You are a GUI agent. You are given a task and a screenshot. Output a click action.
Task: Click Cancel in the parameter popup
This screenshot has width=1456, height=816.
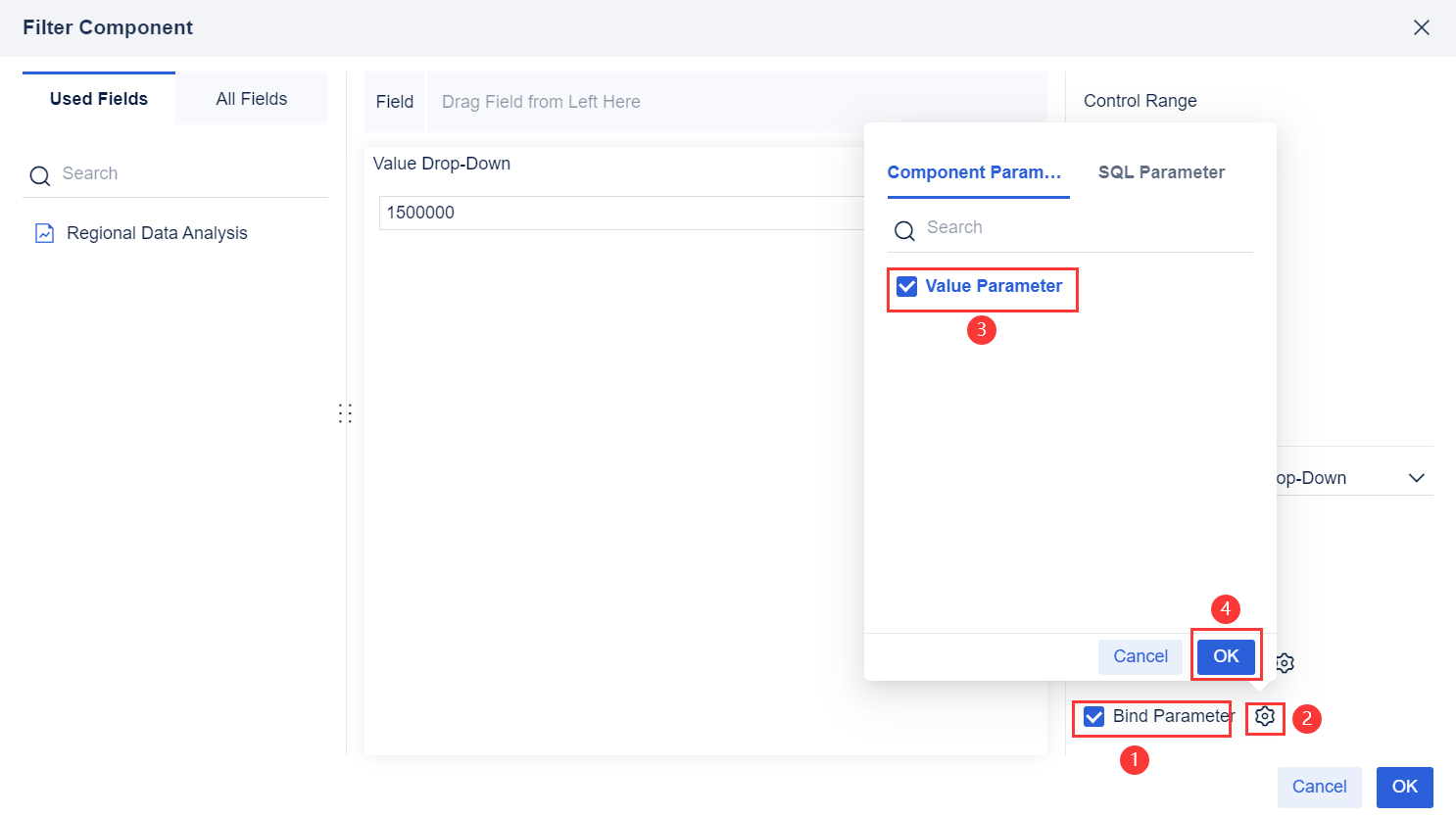click(x=1140, y=656)
